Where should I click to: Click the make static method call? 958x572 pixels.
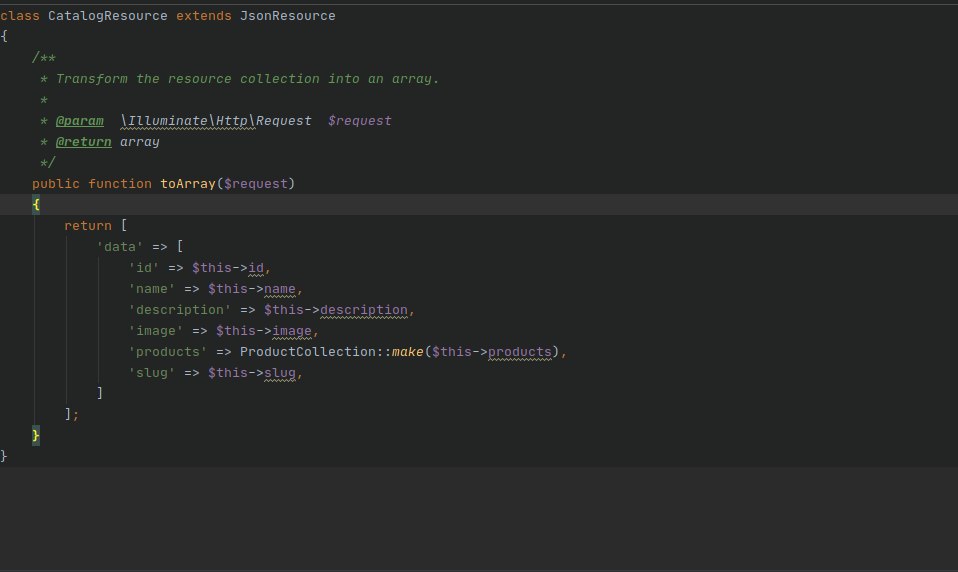408,352
